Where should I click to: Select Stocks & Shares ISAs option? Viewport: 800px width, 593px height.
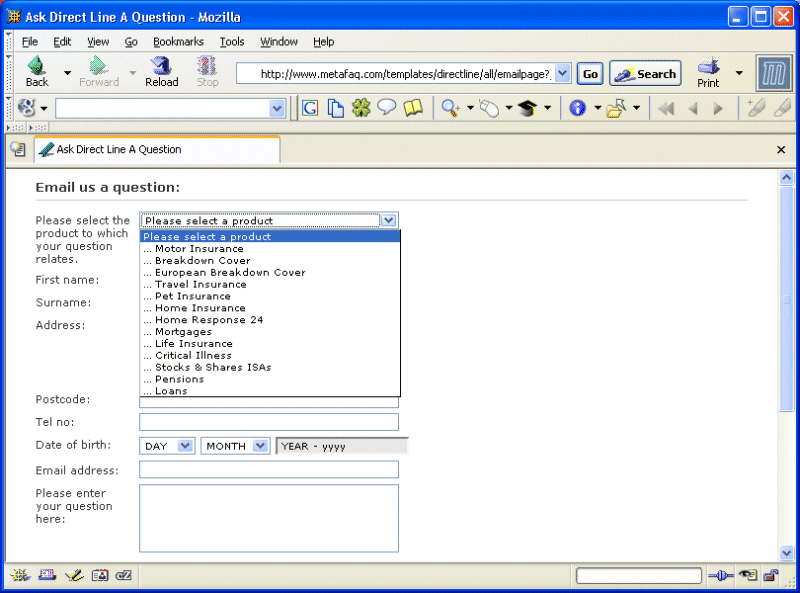270,367
